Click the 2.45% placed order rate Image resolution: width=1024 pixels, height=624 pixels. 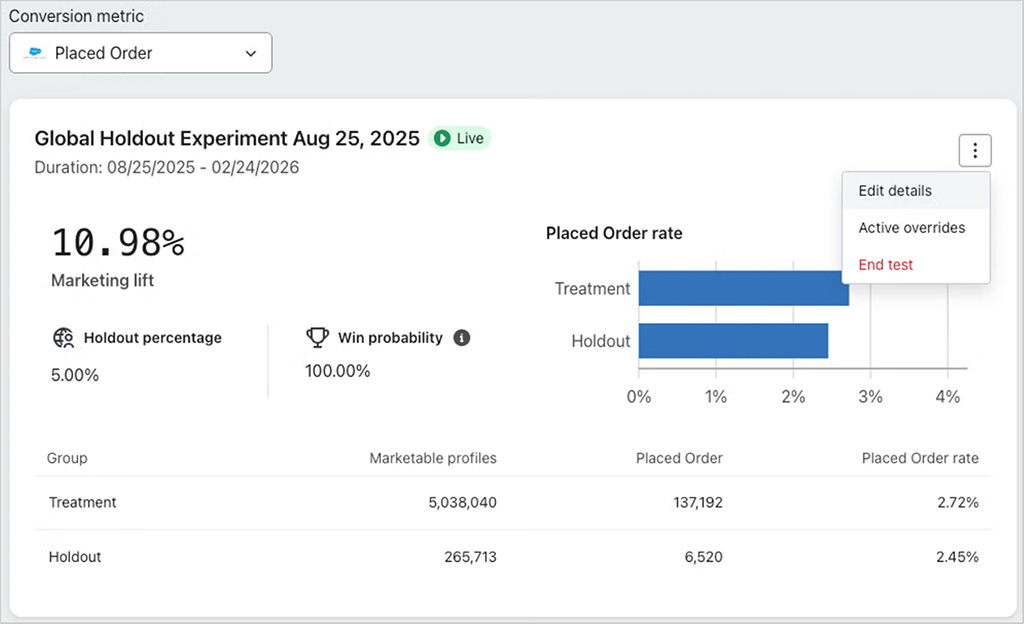point(957,557)
